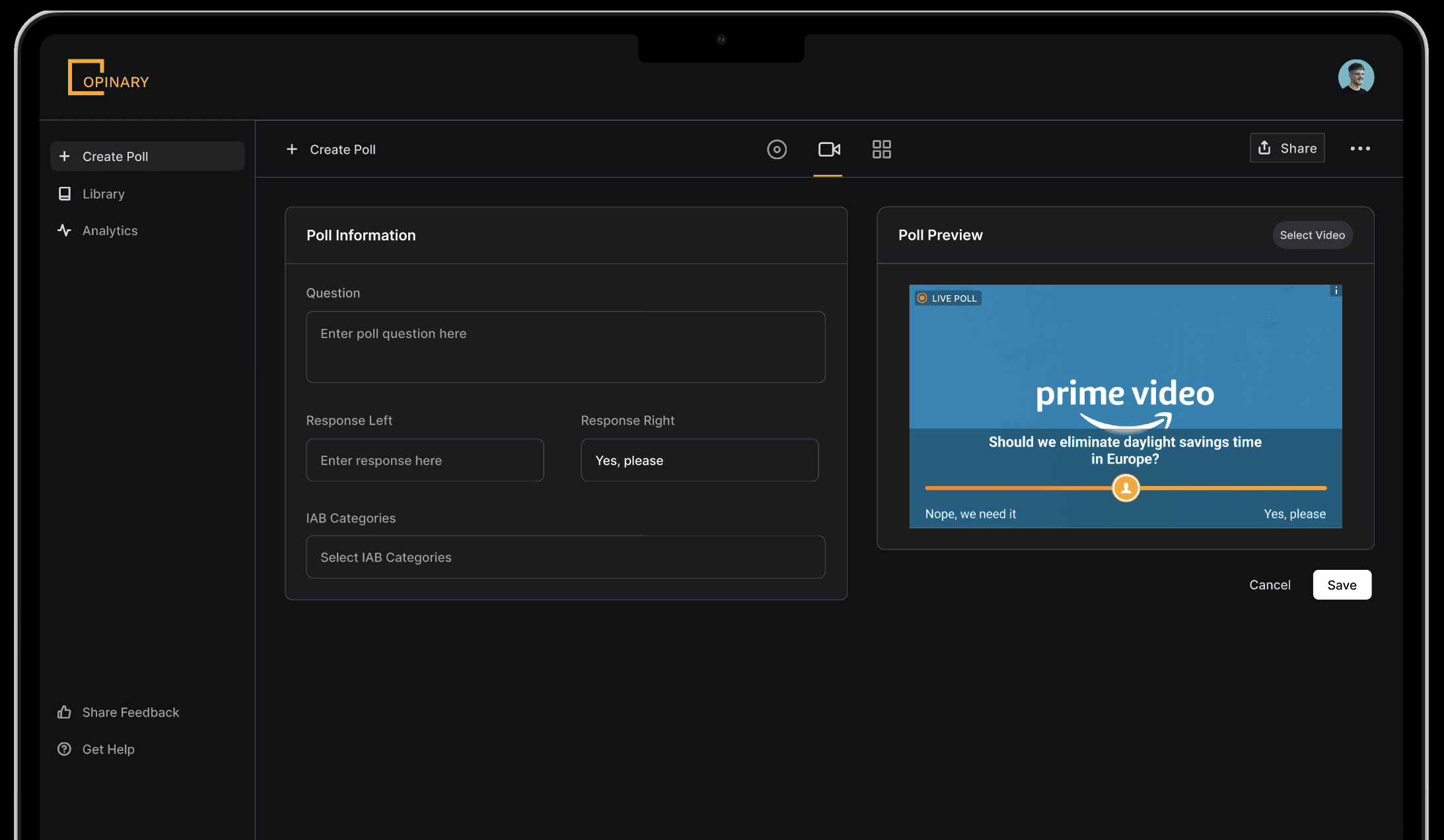The width and height of the screenshot is (1444, 840).
Task: Focus the poll question text field
Action: point(565,347)
